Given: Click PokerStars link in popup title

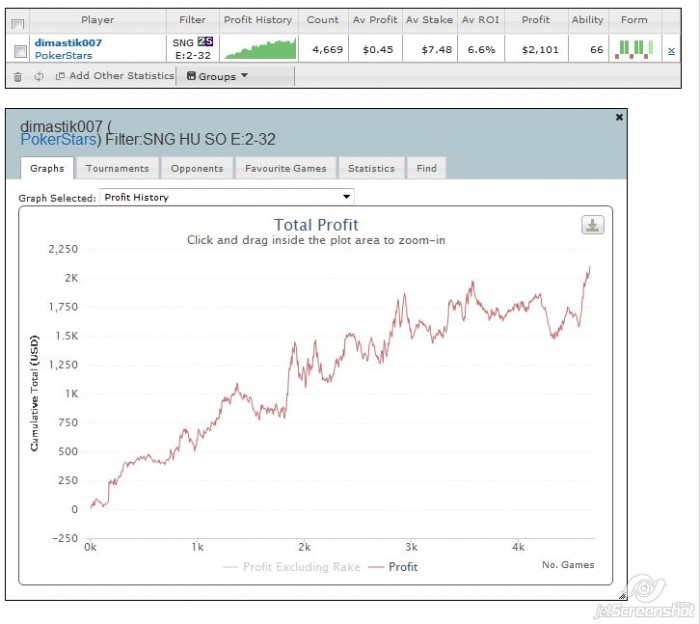Looking at the screenshot, I should (x=58, y=139).
